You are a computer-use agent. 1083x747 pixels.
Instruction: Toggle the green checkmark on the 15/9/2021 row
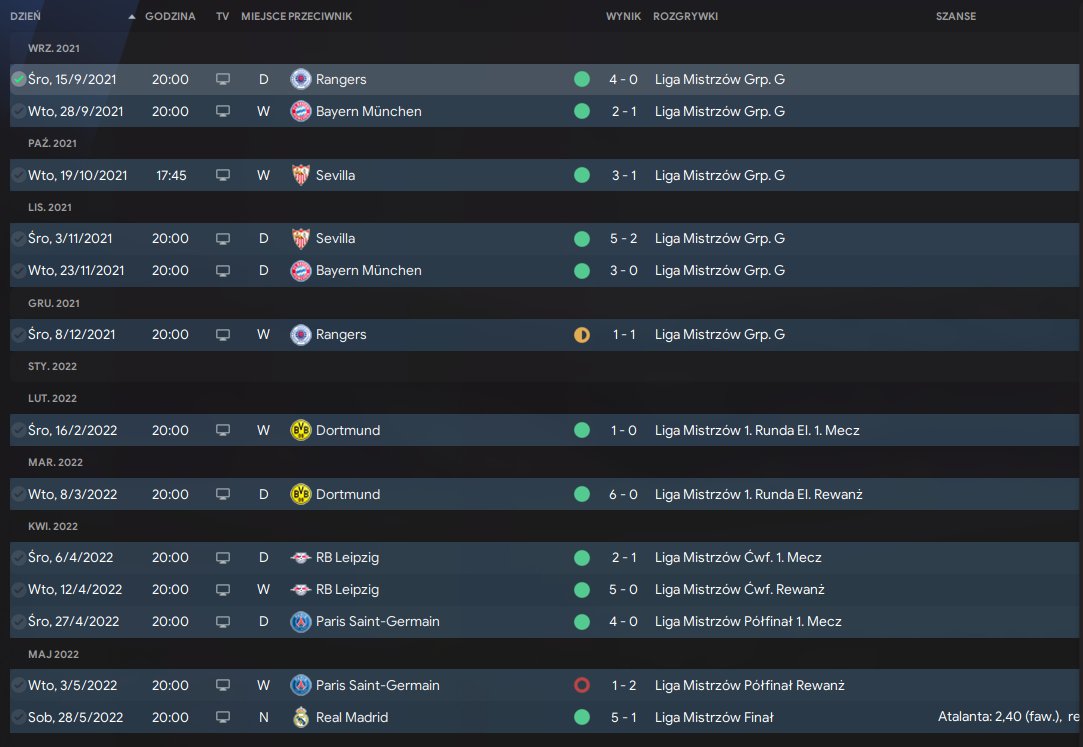pos(18,79)
